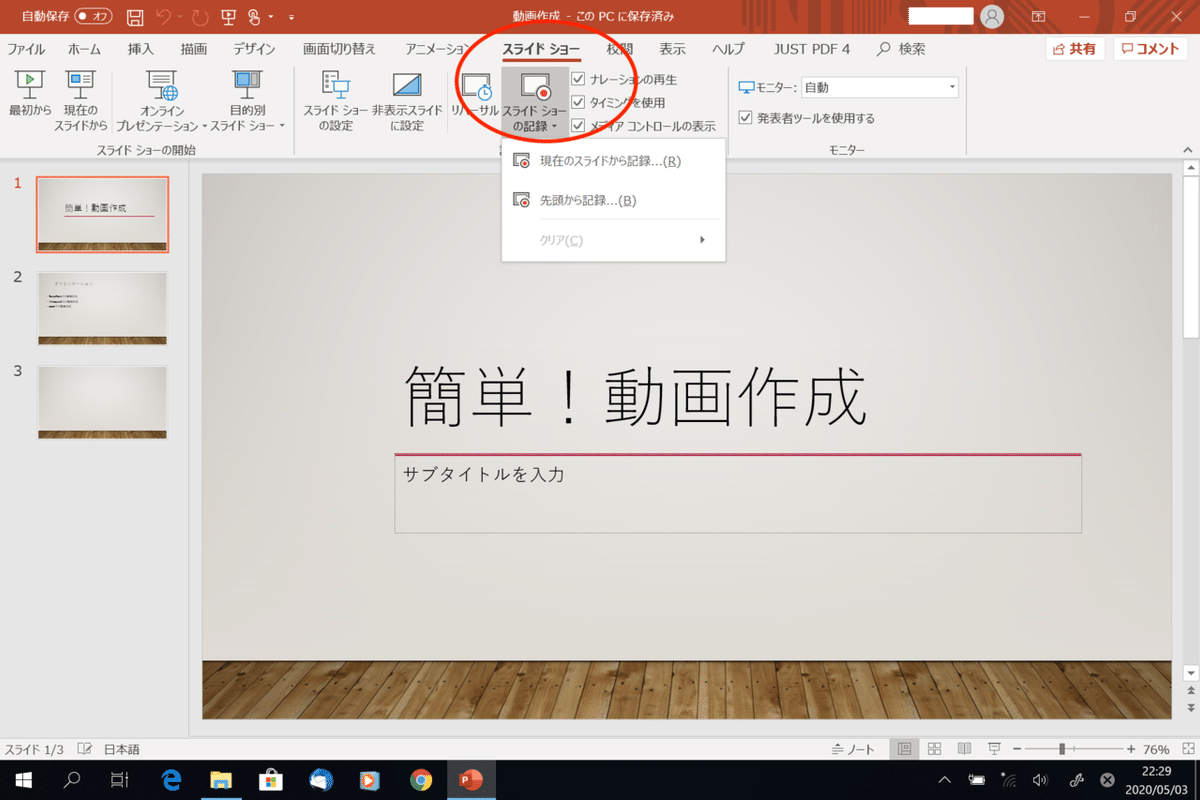This screenshot has width=1200, height=800.
Task: Open user account avatar icon
Action: [x=992, y=17]
